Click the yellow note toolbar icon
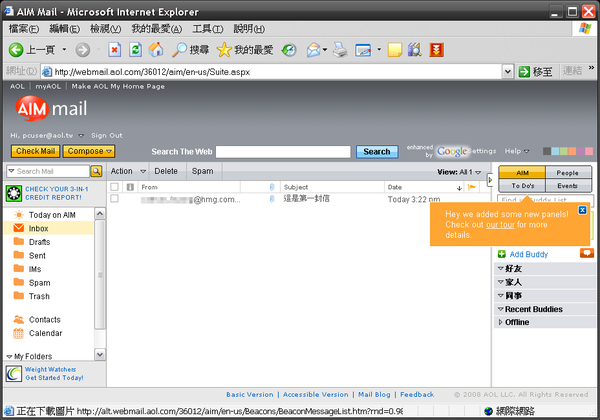This screenshot has height=420, width=600. pos(395,50)
